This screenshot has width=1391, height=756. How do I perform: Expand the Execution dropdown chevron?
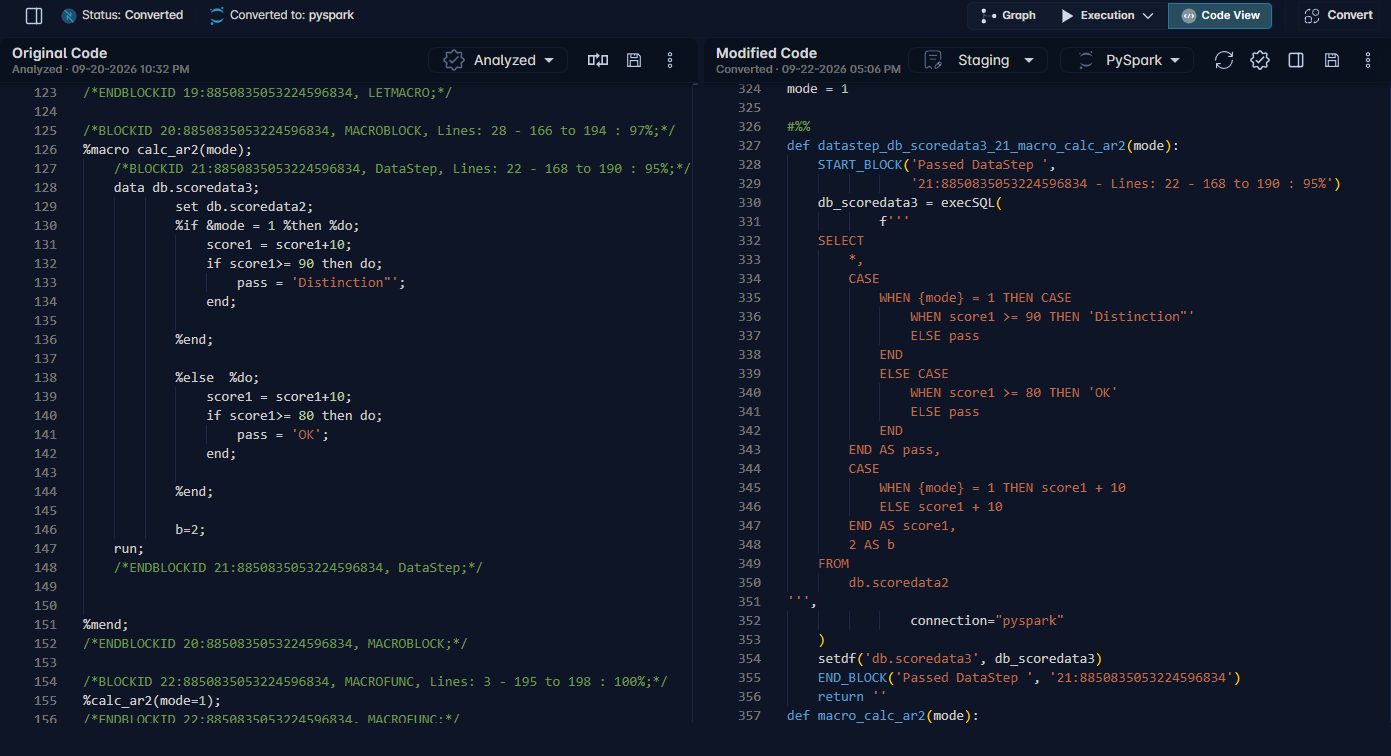tap(1147, 16)
